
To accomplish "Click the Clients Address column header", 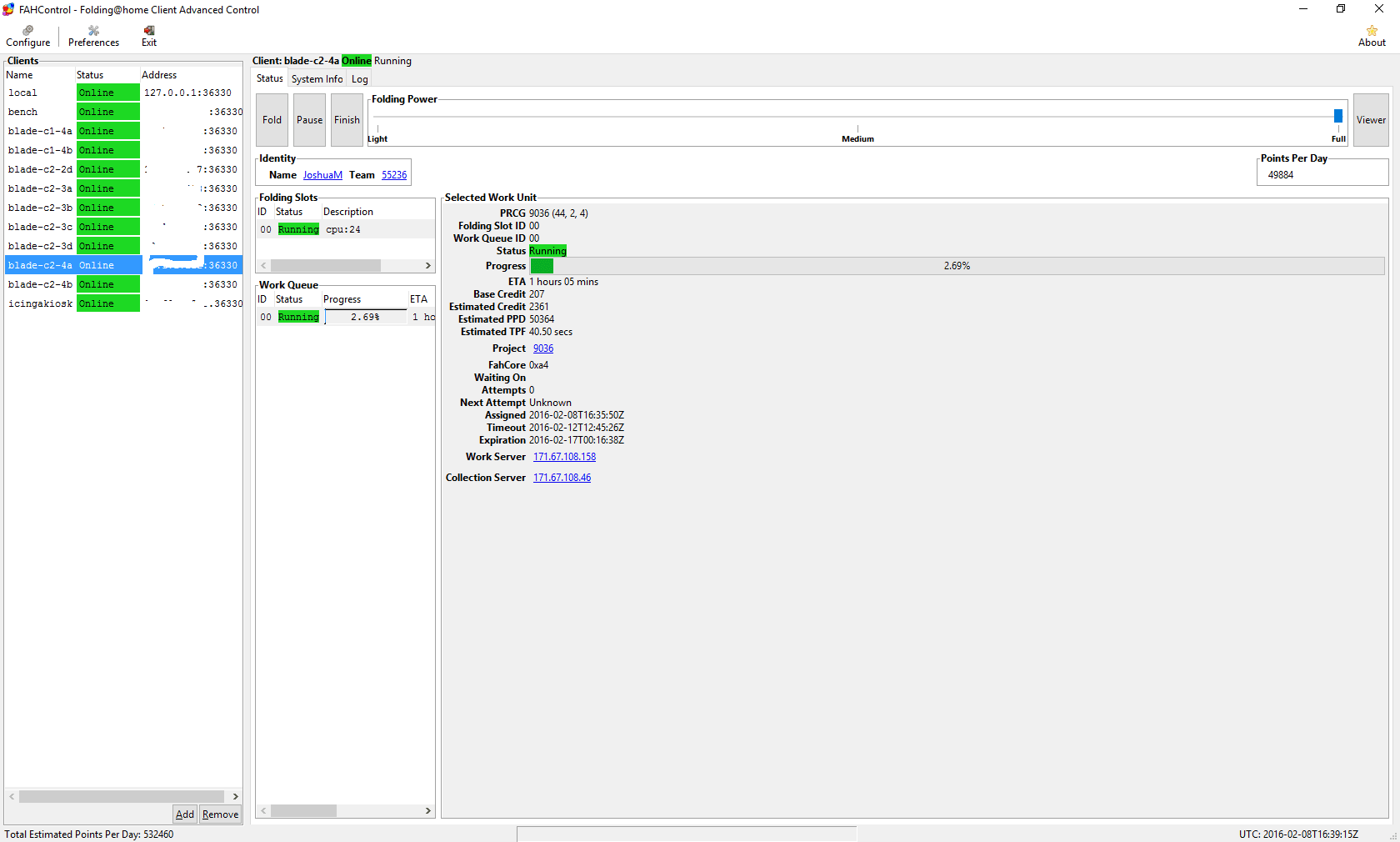I will (191, 75).
